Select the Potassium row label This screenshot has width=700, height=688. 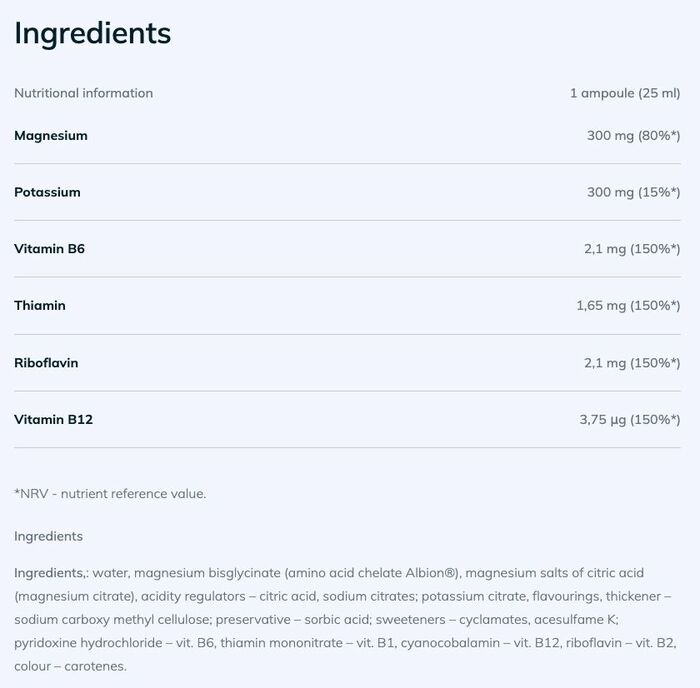click(47, 192)
